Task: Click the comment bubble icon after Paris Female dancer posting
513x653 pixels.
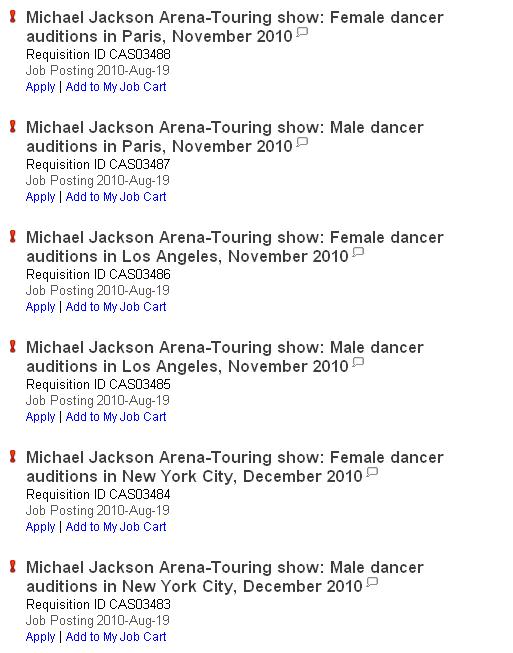Action: tap(302, 32)
